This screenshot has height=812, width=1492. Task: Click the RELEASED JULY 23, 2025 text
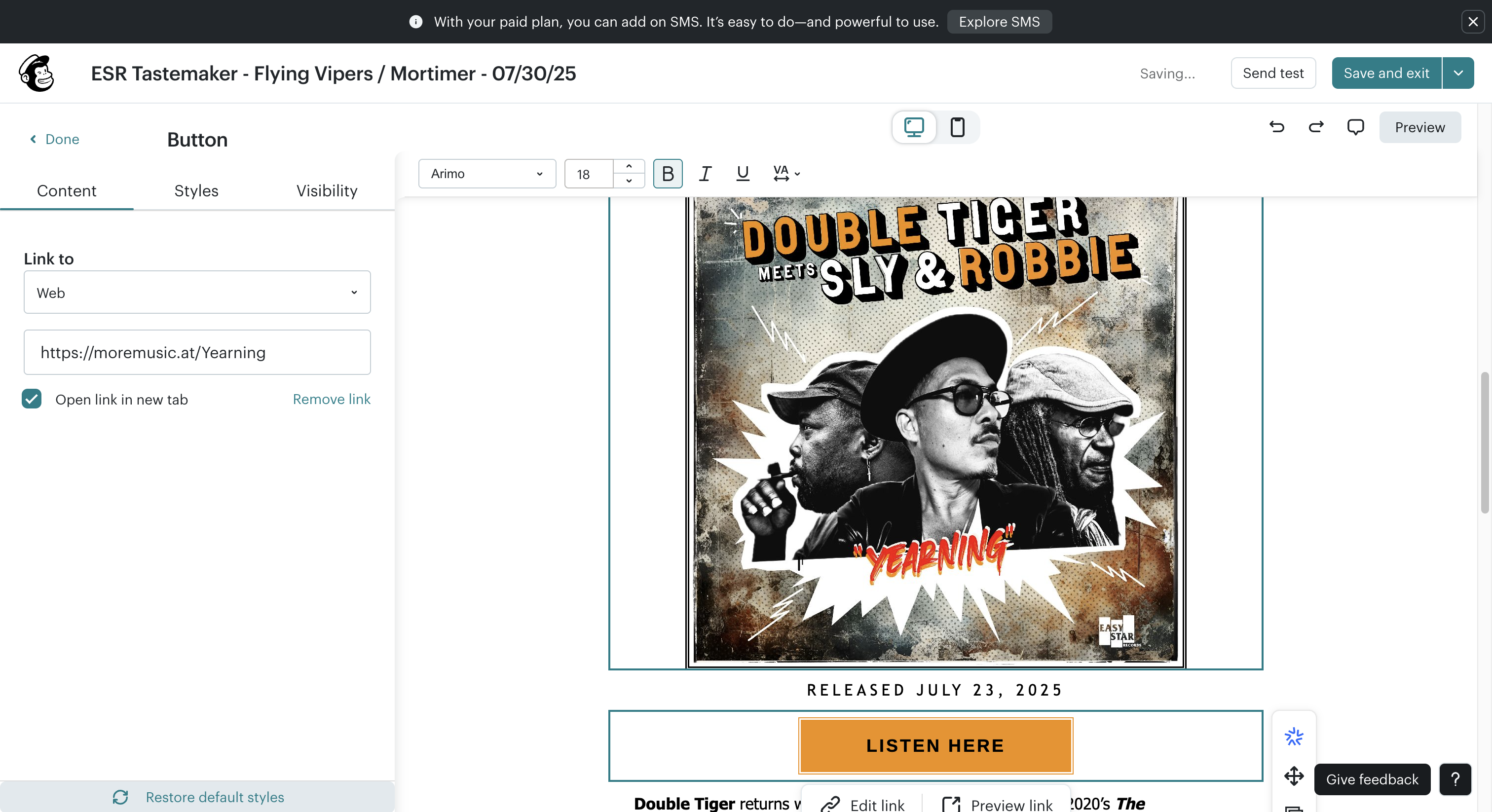[x=935, y=690]
